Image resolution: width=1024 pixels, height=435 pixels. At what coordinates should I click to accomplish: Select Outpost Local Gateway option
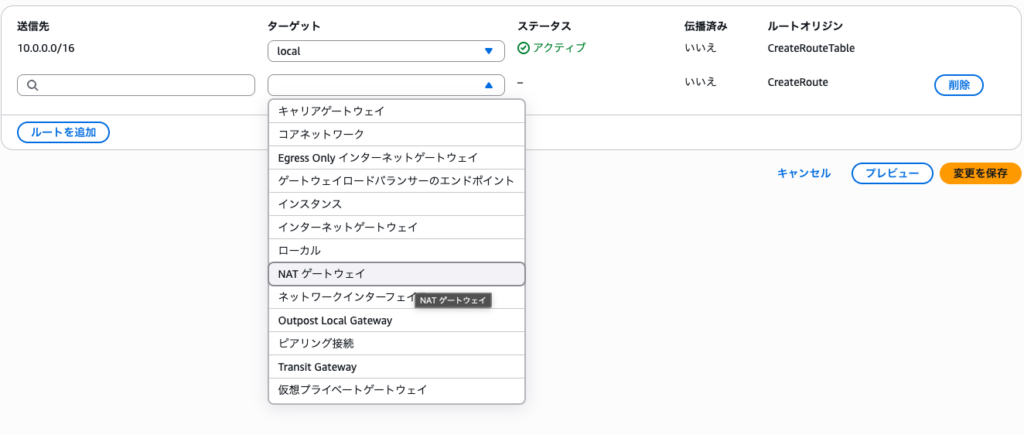tap(396, 320)
